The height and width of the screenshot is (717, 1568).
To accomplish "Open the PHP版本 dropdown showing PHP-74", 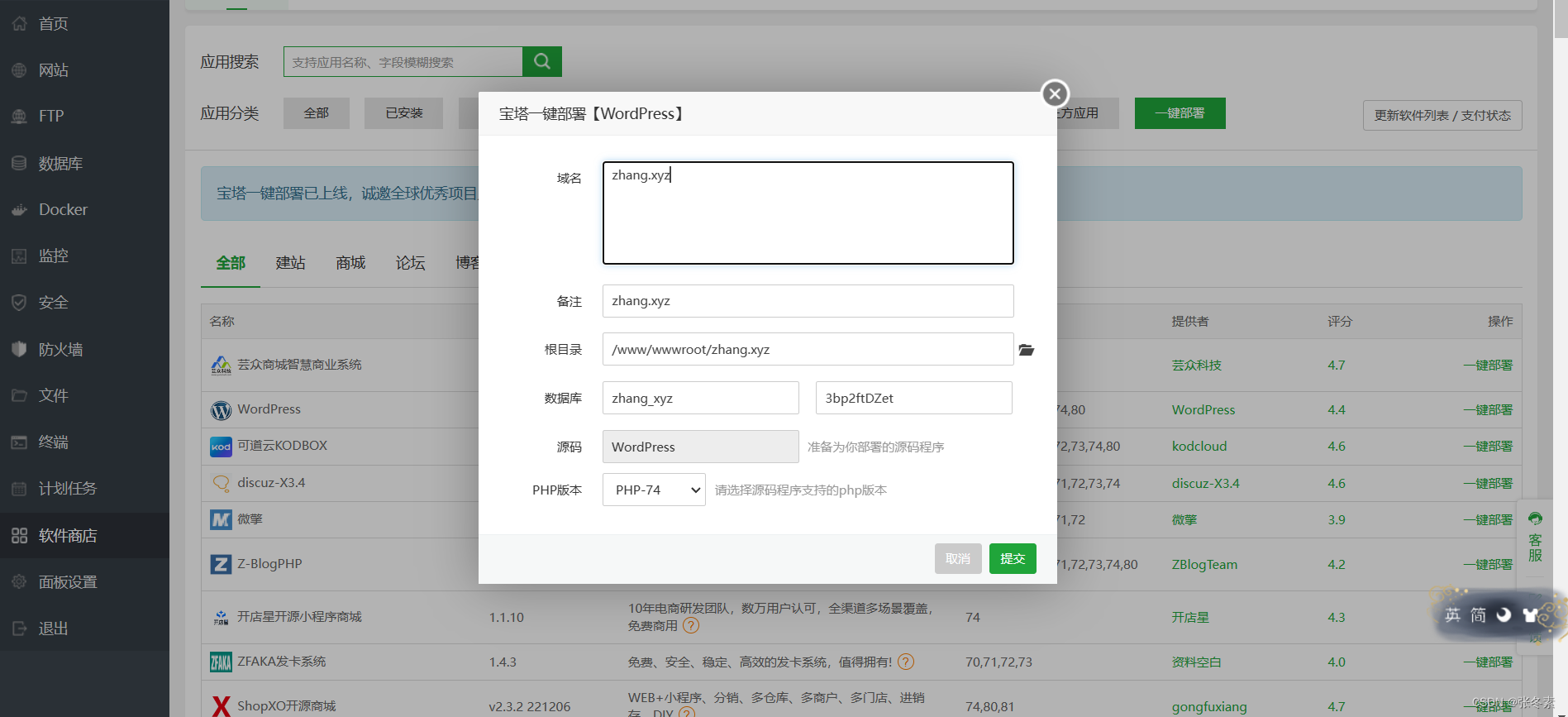I will pos(654,490).
